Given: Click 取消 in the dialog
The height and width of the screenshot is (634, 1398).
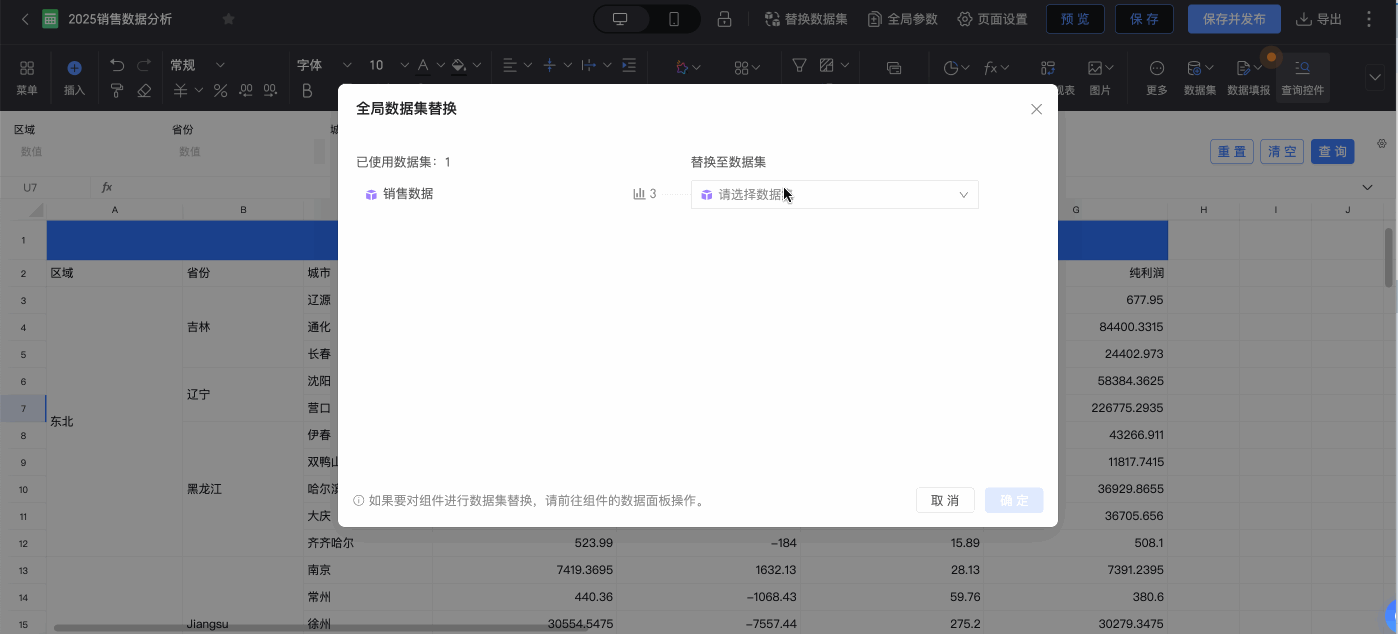Looking at the screenshot, I should (x=945, y=500).
